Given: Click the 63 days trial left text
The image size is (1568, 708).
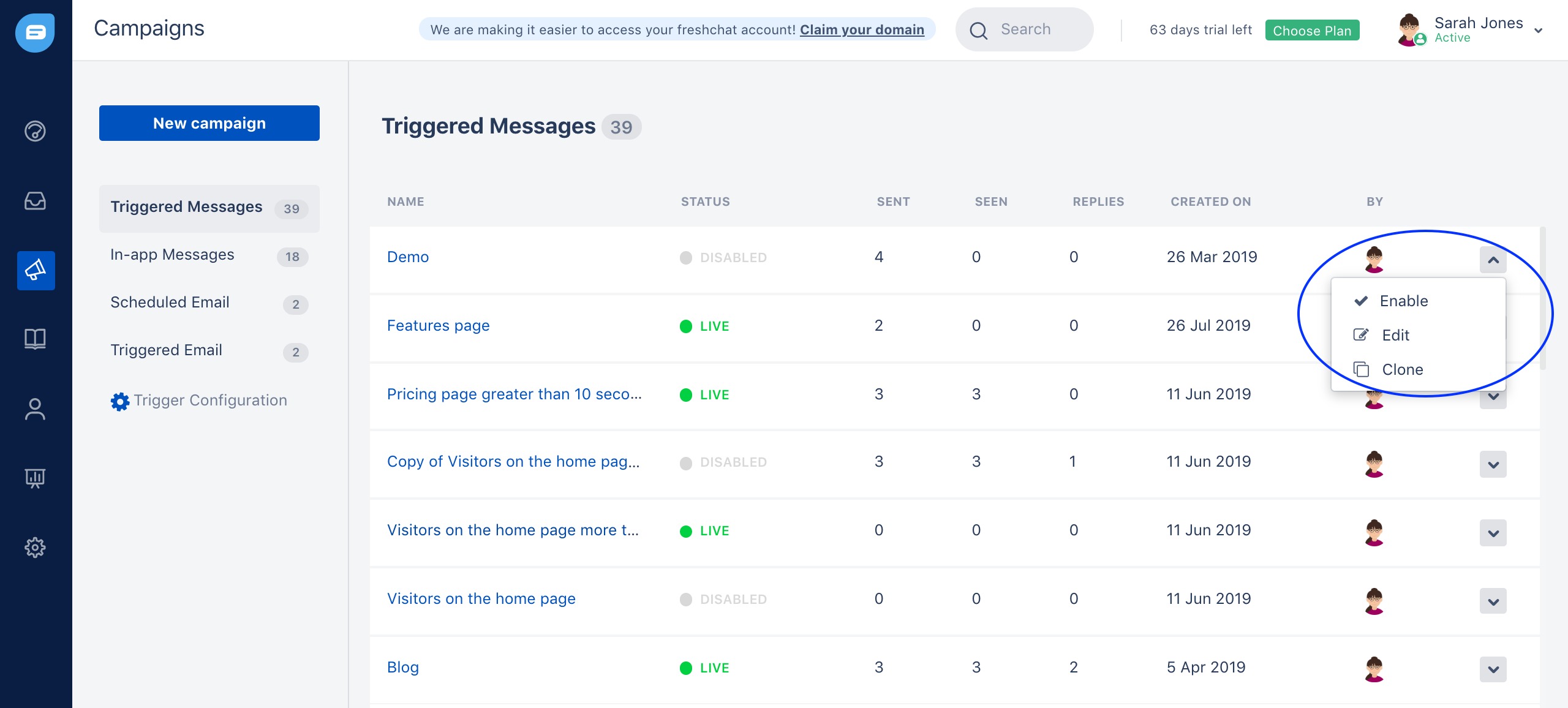Looking at the screenshot, I should [x=1200, y=30].
